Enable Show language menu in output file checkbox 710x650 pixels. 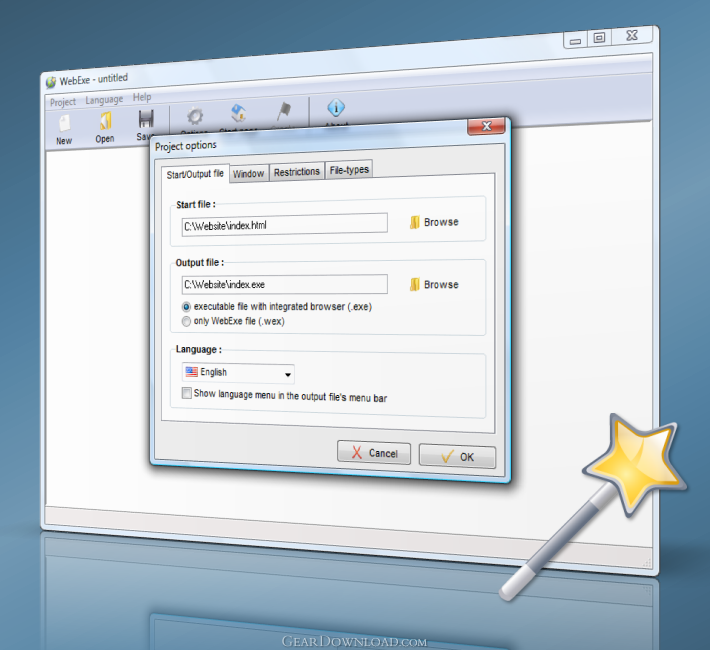pyautogui.click(x=187, y=393)
